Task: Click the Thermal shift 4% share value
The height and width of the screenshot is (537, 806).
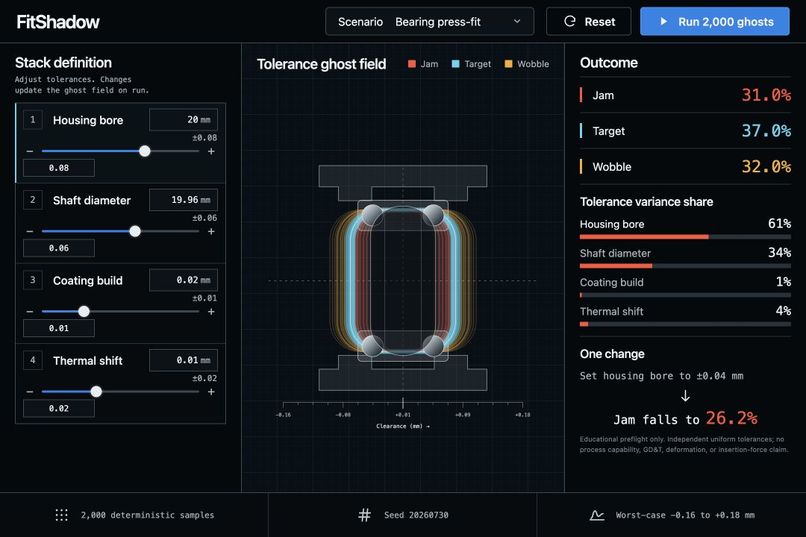Action: point(783,311)
